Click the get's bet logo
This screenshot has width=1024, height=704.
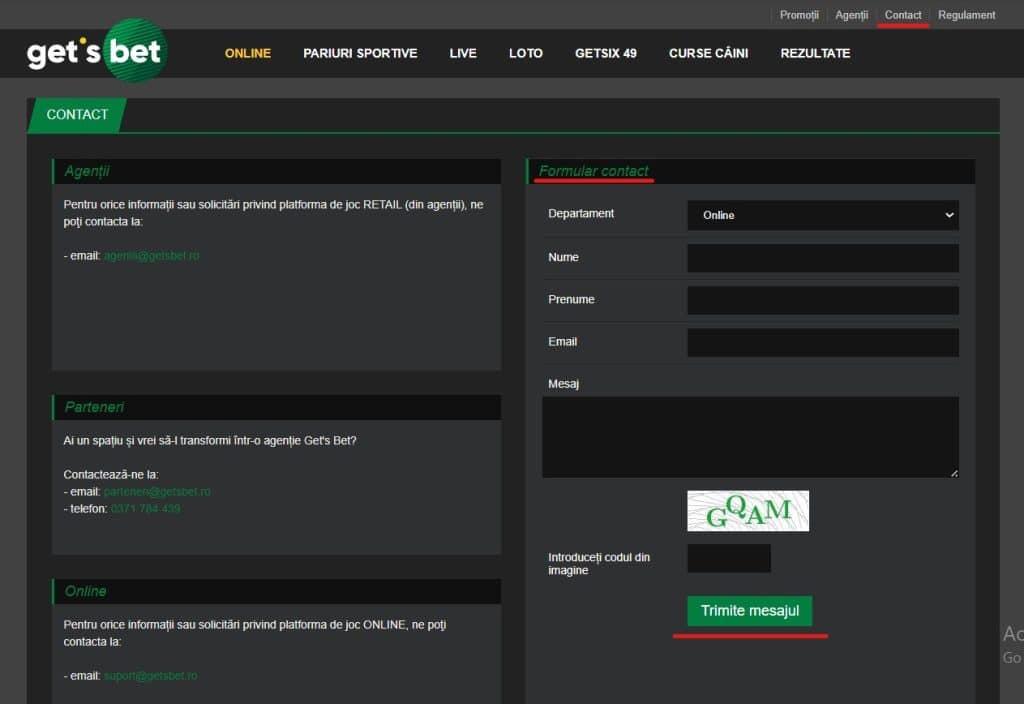point(97,51)
